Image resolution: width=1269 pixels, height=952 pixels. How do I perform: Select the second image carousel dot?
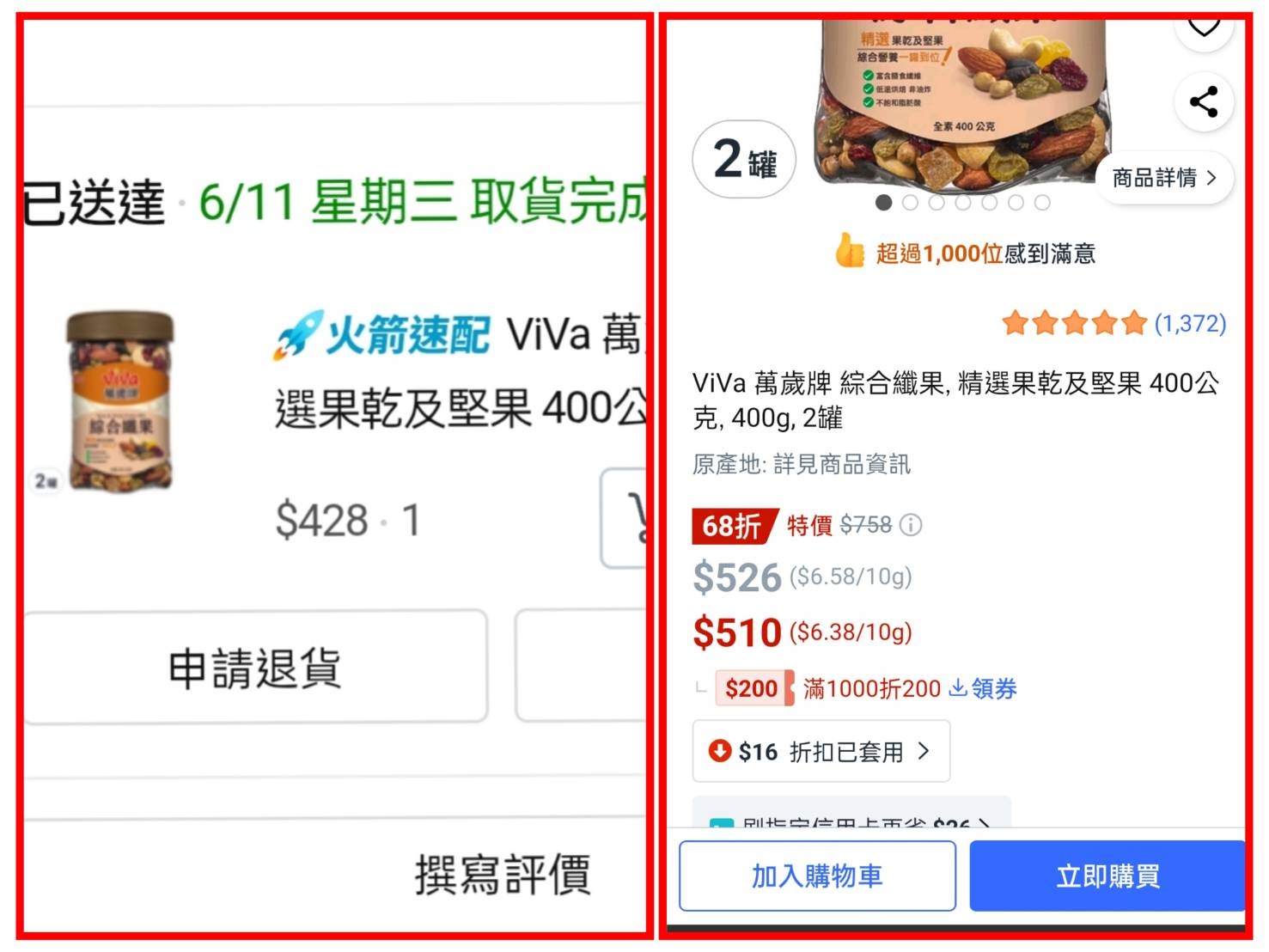tap(910, 203)
